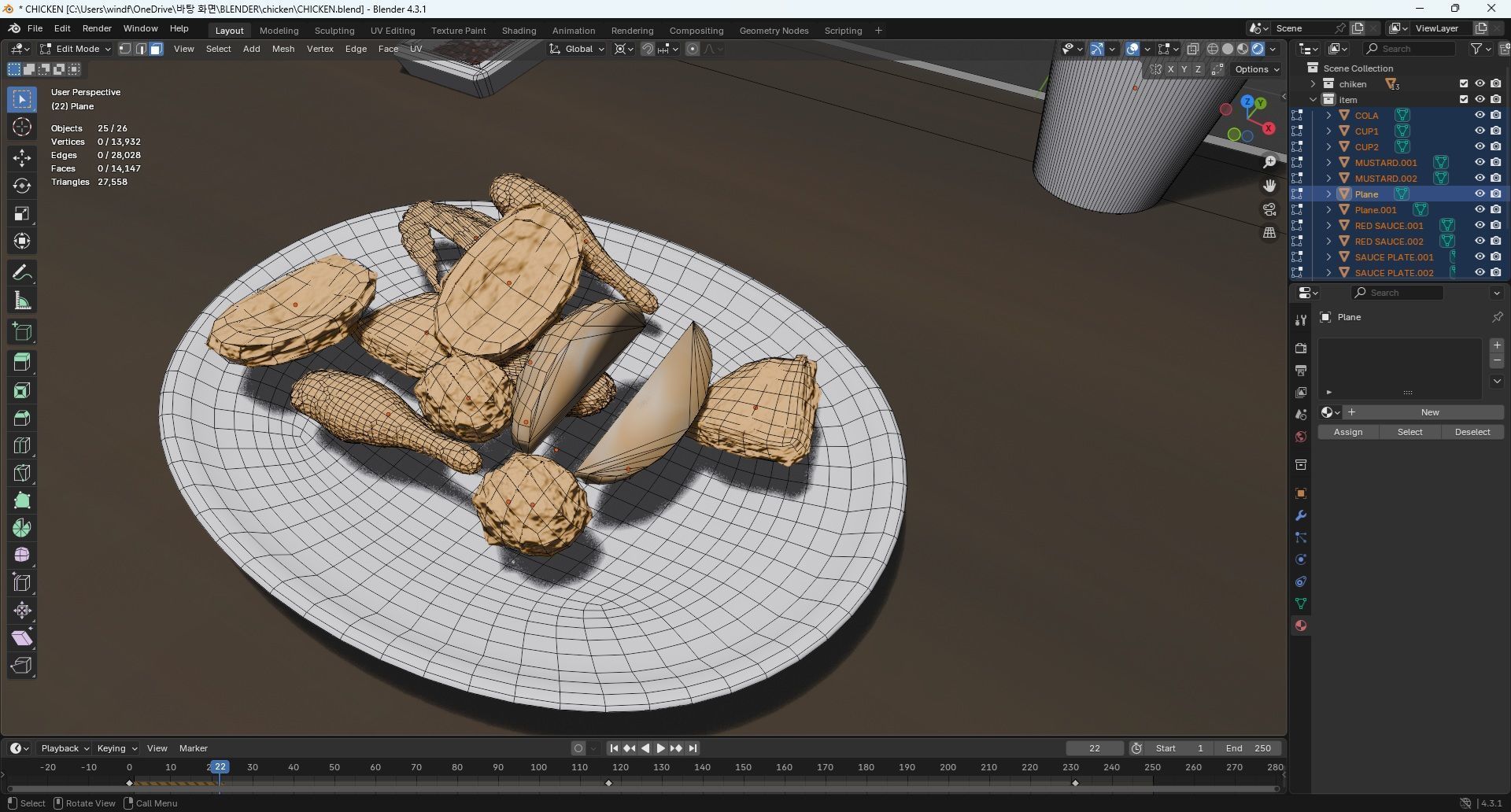1511x812 pixels.
Task: Open the Face menu
Action: click(388, 49)
